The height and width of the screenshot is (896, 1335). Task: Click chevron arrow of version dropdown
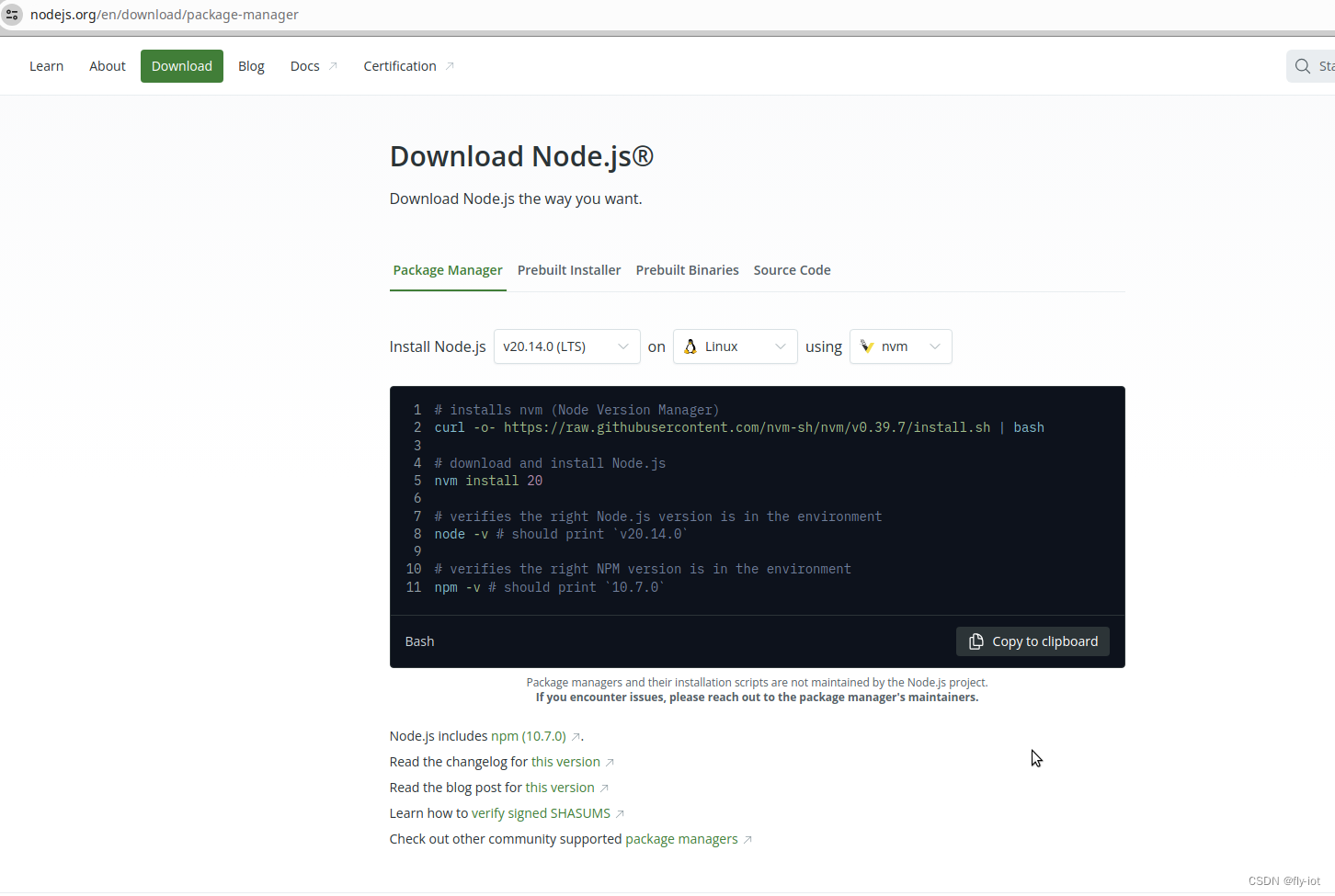pyautogui.click(x=623, y=346)
